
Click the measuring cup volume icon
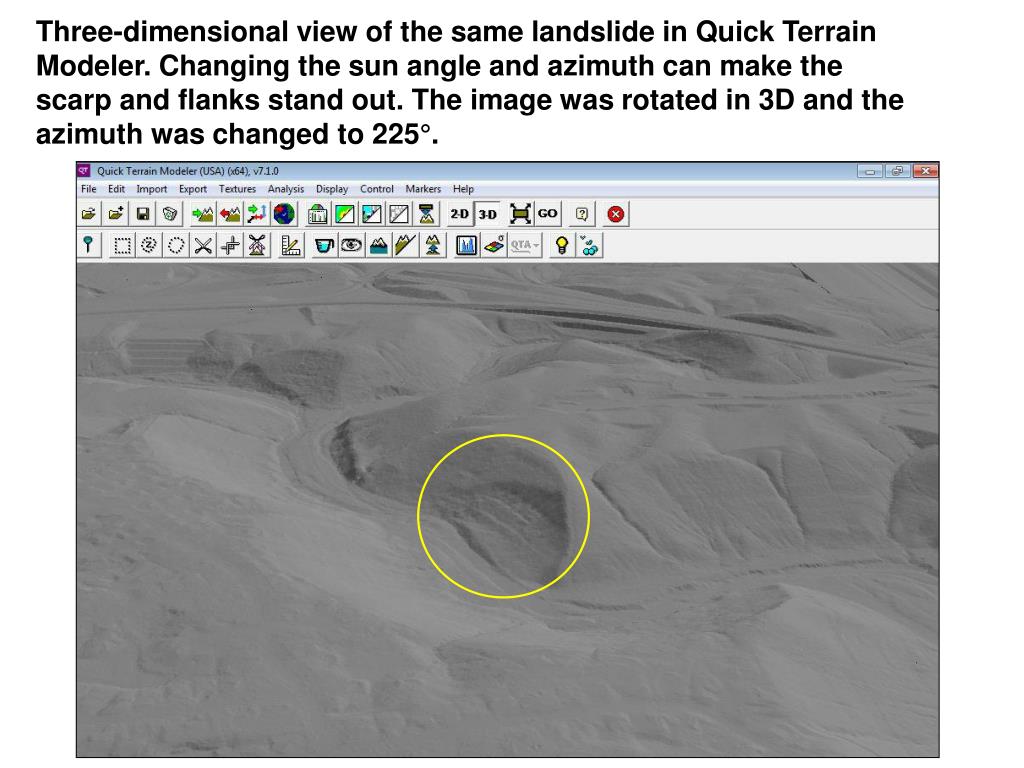point(324,246)
